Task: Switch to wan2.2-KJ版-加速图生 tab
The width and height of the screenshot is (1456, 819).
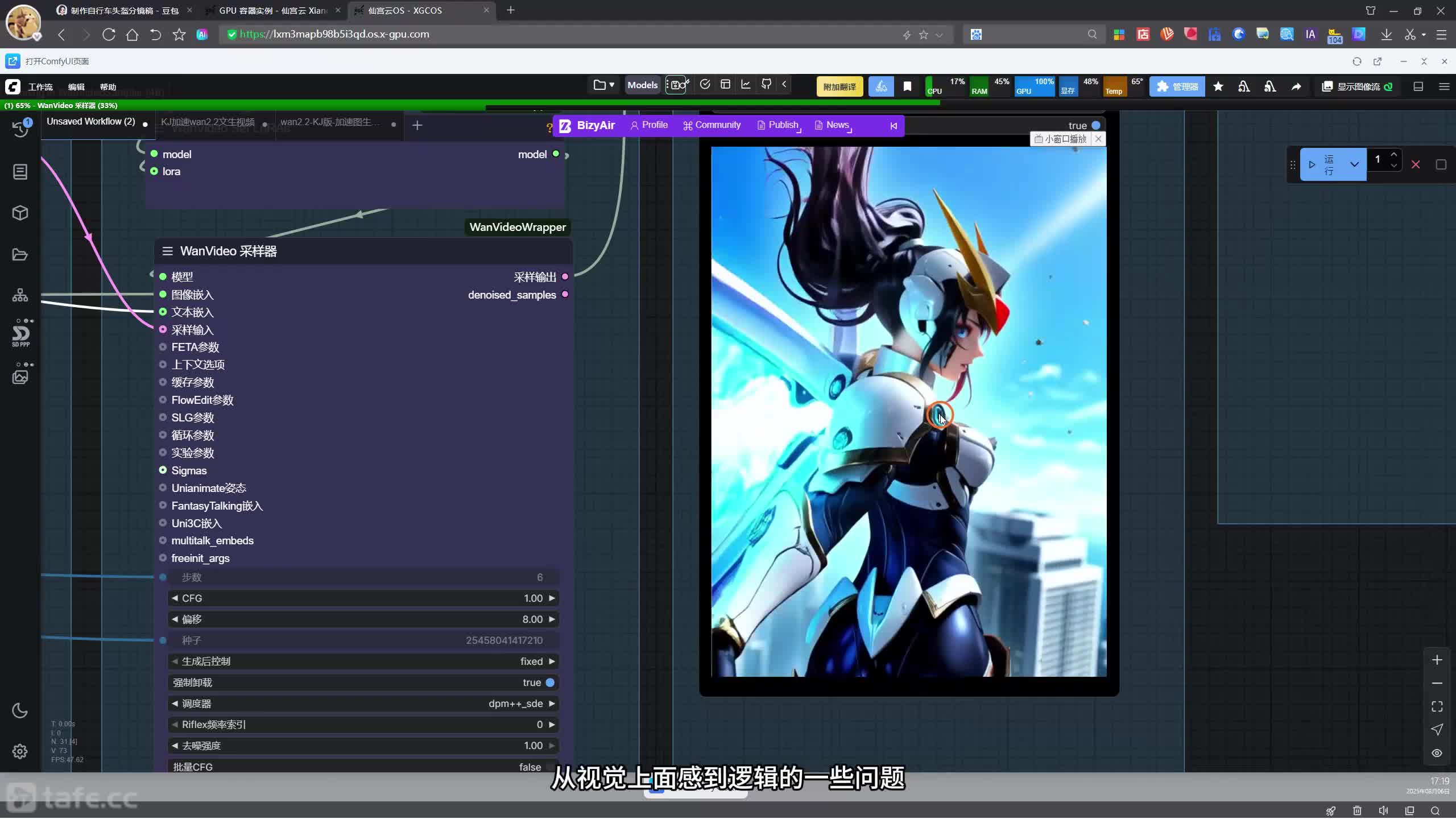Action: [330, 122]
